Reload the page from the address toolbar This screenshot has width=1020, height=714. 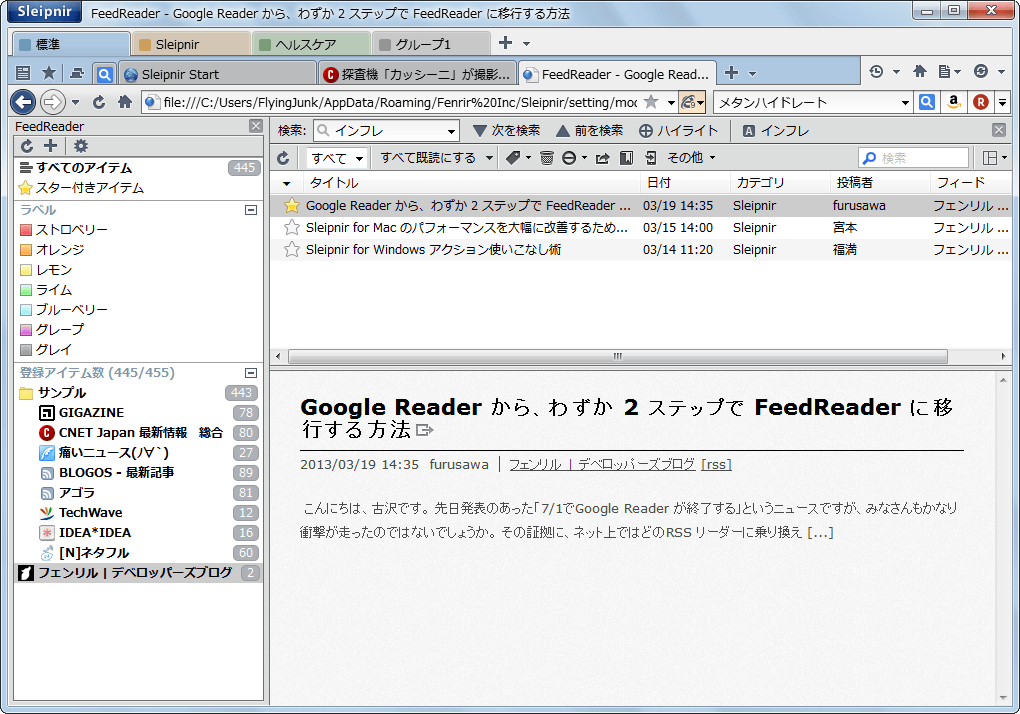99,102
